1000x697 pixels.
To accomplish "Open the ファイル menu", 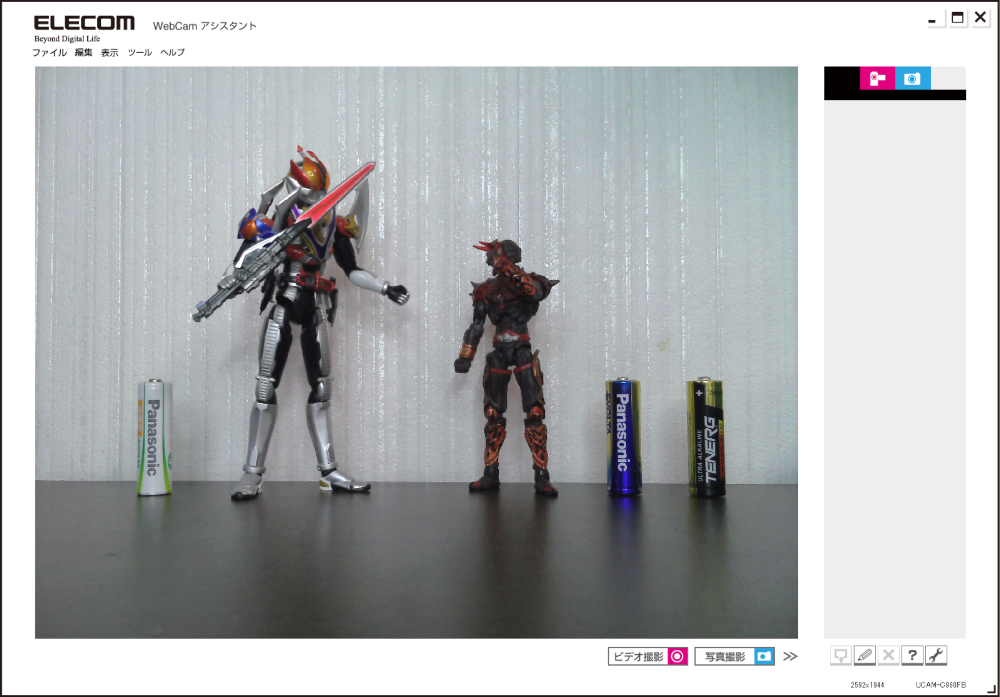I will [50, 52].
